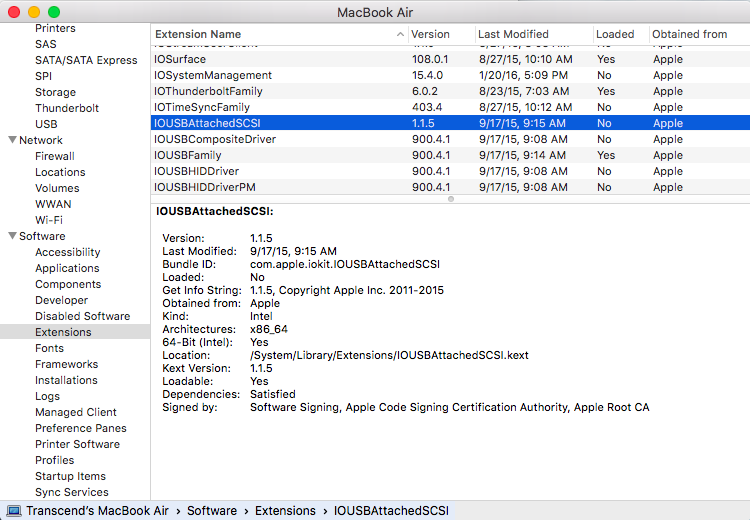Click the Get Info String copyright value
This screenshot has width=750, height=520.
347,290
